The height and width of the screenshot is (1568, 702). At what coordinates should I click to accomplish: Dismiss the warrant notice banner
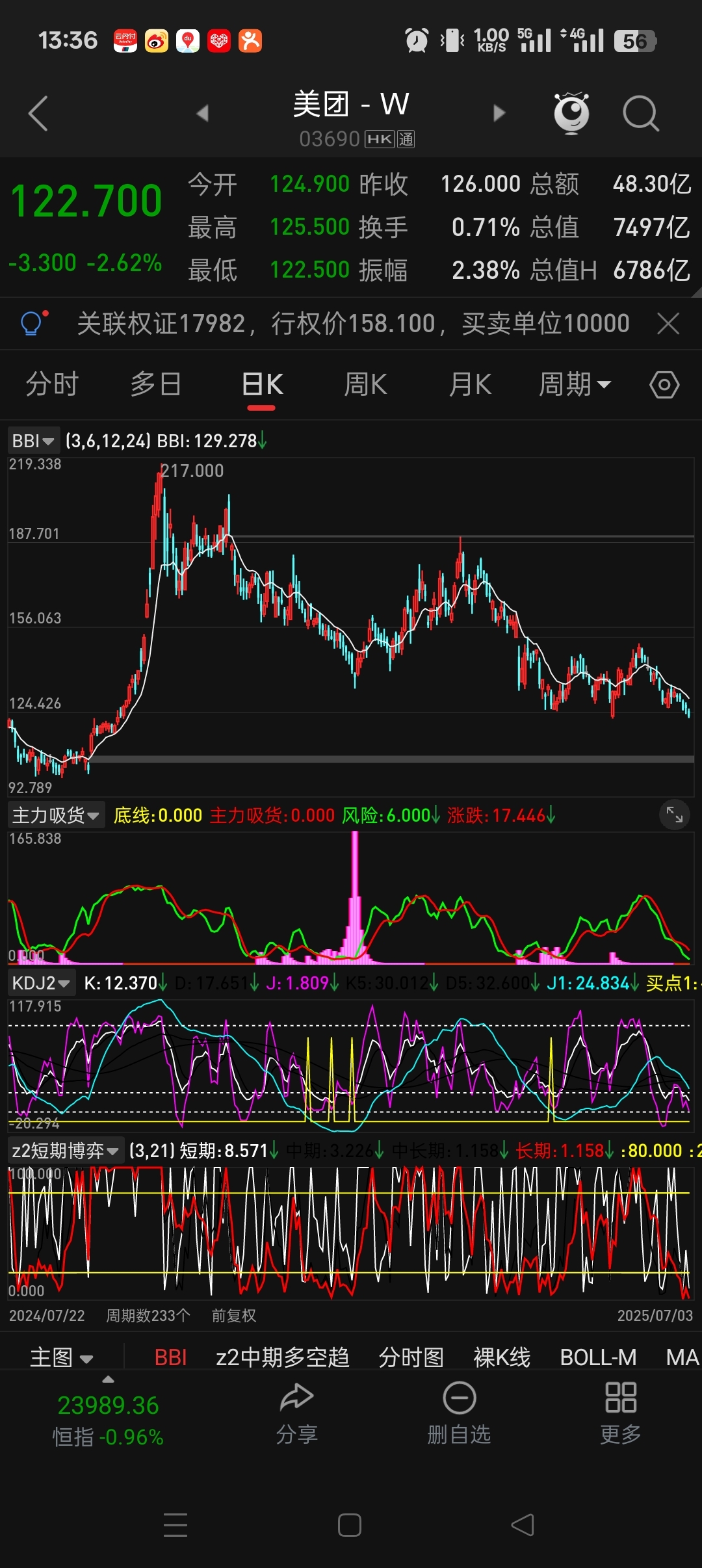pos(668,323)
